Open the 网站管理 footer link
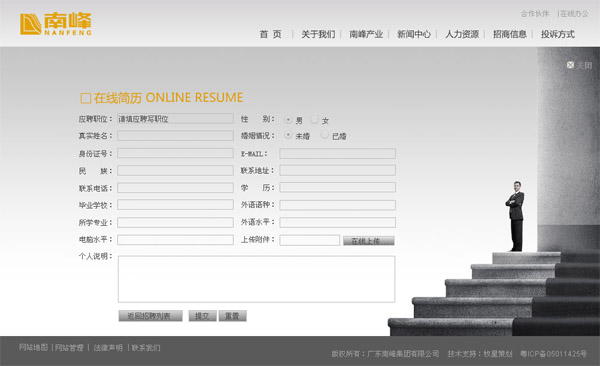Viewport: 600px width, 366px height. pos(69,348)
